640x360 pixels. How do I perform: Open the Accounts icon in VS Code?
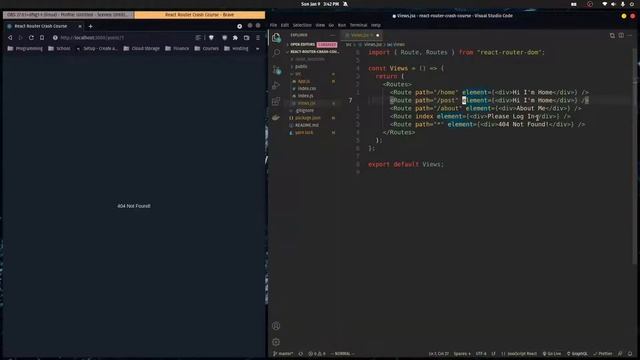pos(276,326)
